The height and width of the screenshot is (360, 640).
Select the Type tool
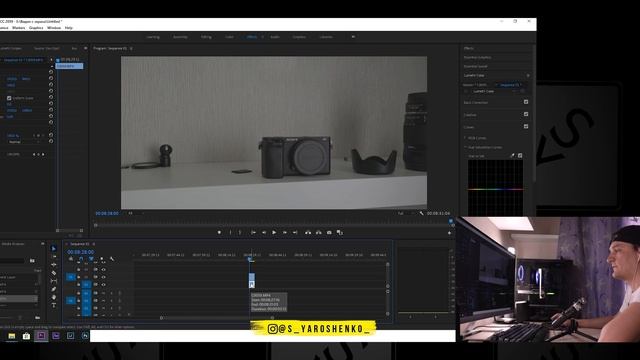[x=53, y=305]
